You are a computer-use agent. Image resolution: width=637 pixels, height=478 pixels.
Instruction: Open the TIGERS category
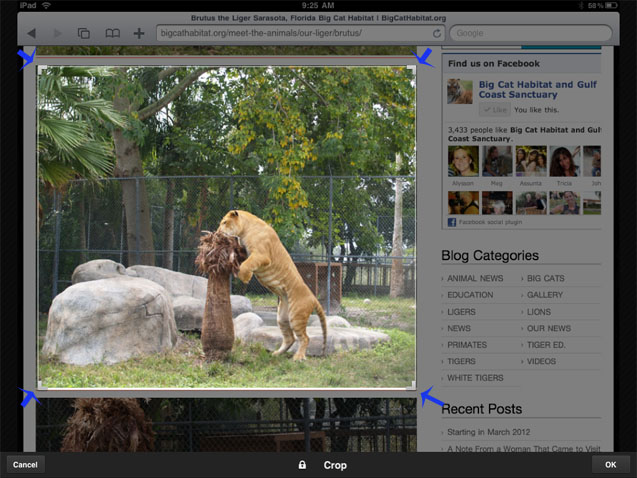tap(461, 361)
